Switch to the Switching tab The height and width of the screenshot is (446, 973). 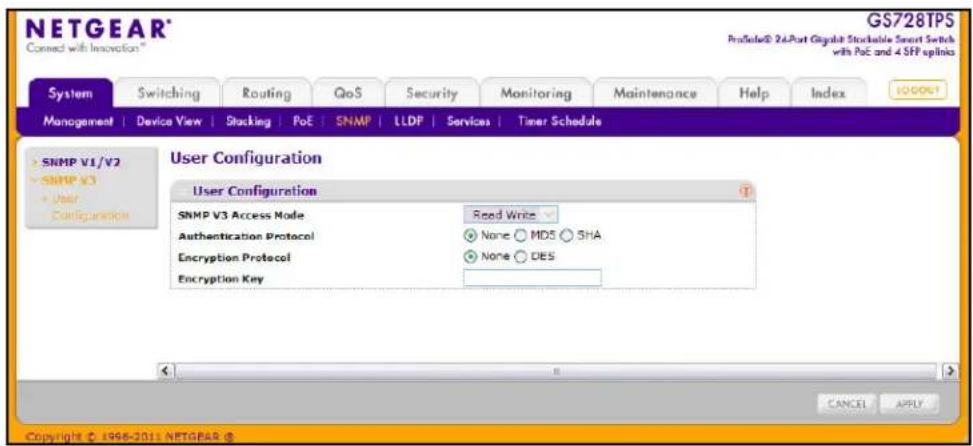click(169, 94)
